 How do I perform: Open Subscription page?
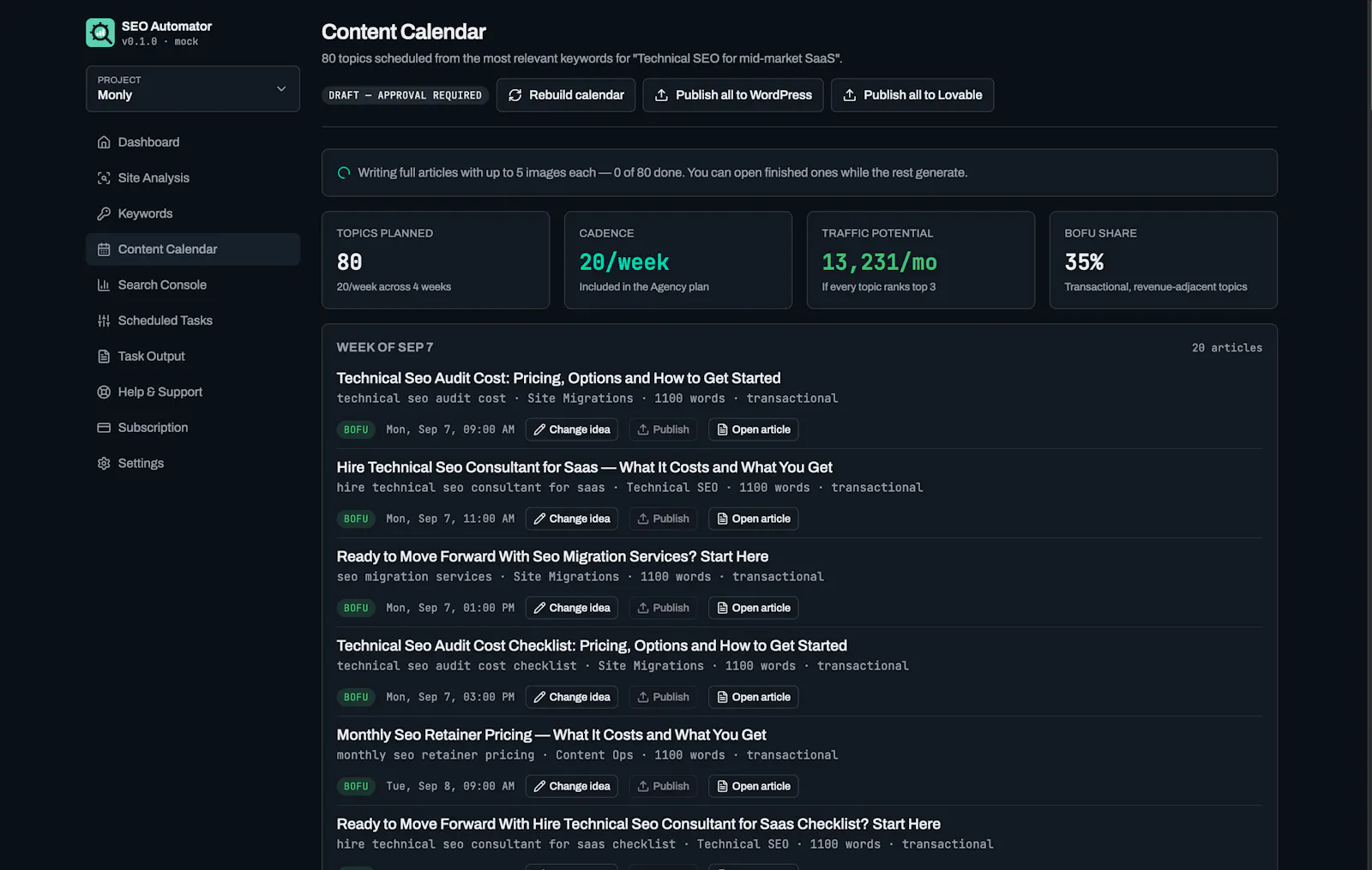193,428
